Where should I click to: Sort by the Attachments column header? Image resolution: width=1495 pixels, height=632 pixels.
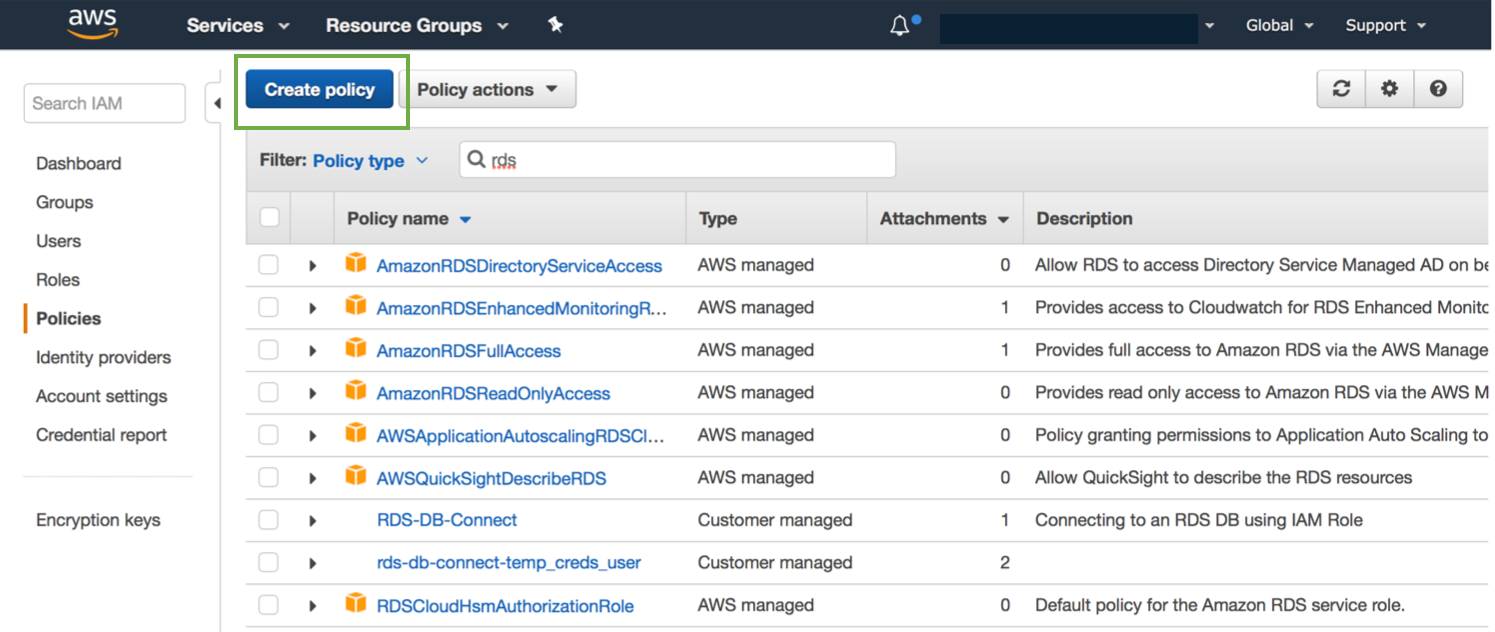(x=944, y=219)
